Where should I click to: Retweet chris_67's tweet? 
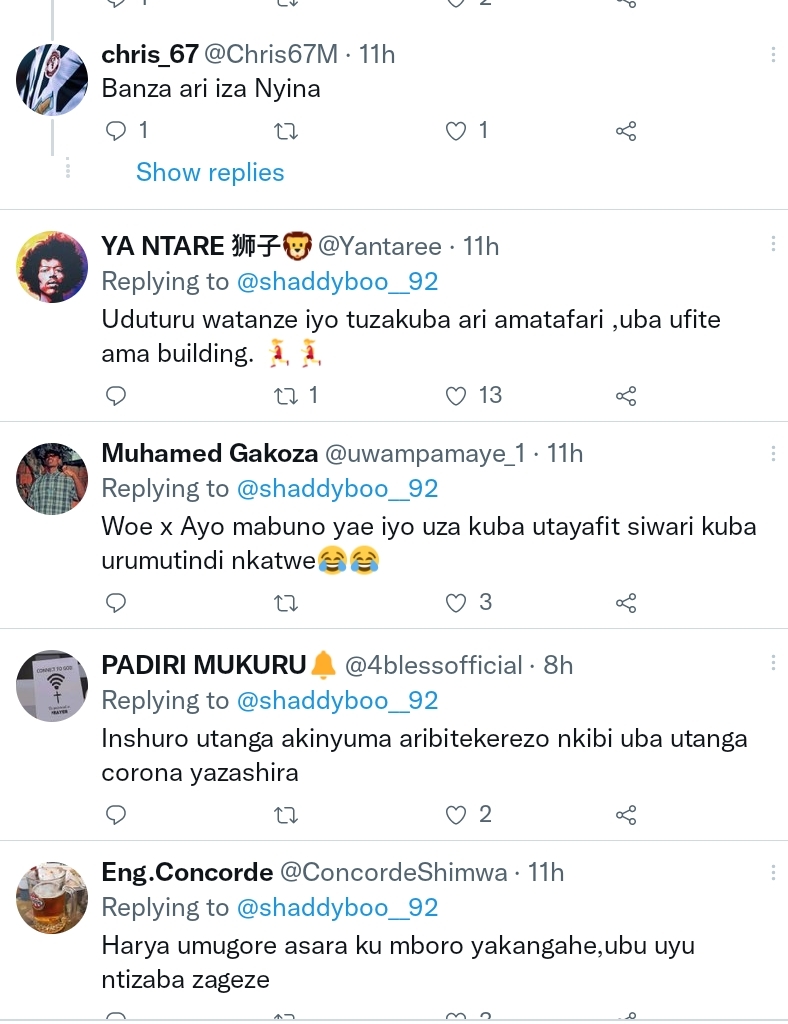(x=286, y=131)
